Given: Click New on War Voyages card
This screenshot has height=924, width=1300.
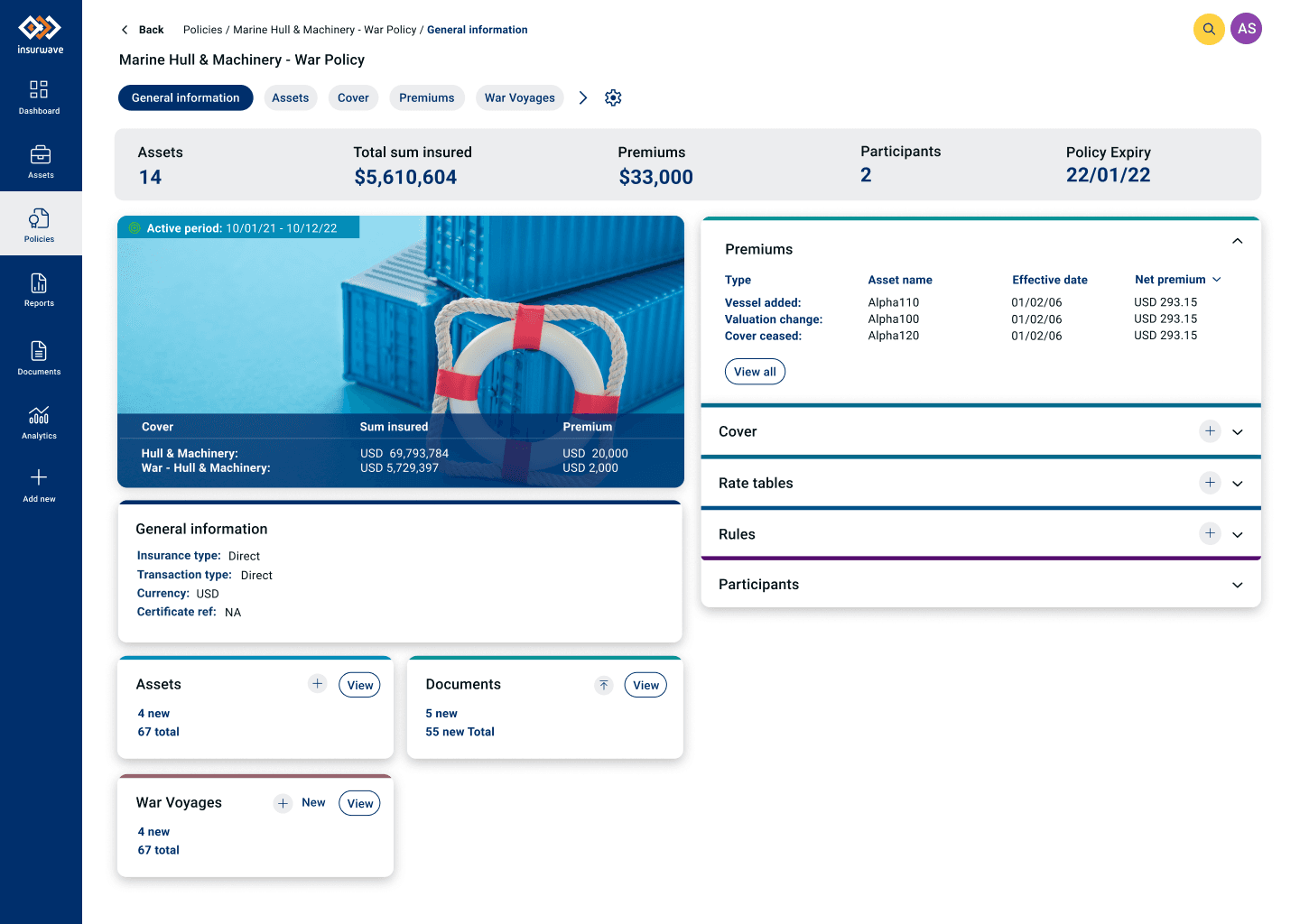Looking at the screenshot, I should (x=313, y=802).
